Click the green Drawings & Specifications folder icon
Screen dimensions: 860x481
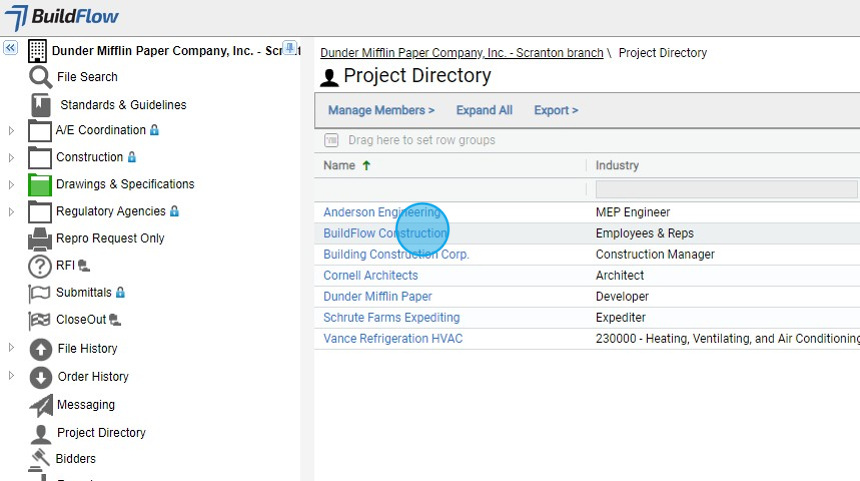pyautogui.click(x=39, y=184)
